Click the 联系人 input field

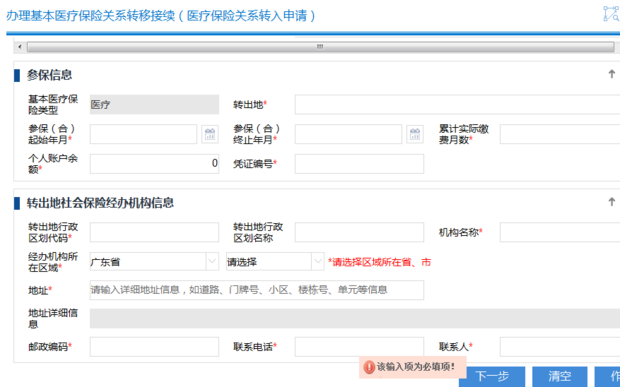pyautogui.click(x=560, y=347)
